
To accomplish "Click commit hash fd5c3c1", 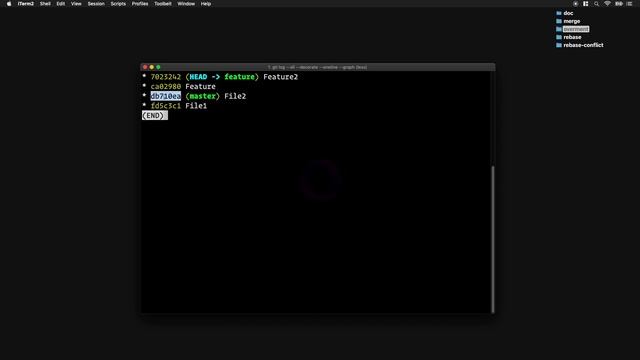I will click(x=166, y=106).
